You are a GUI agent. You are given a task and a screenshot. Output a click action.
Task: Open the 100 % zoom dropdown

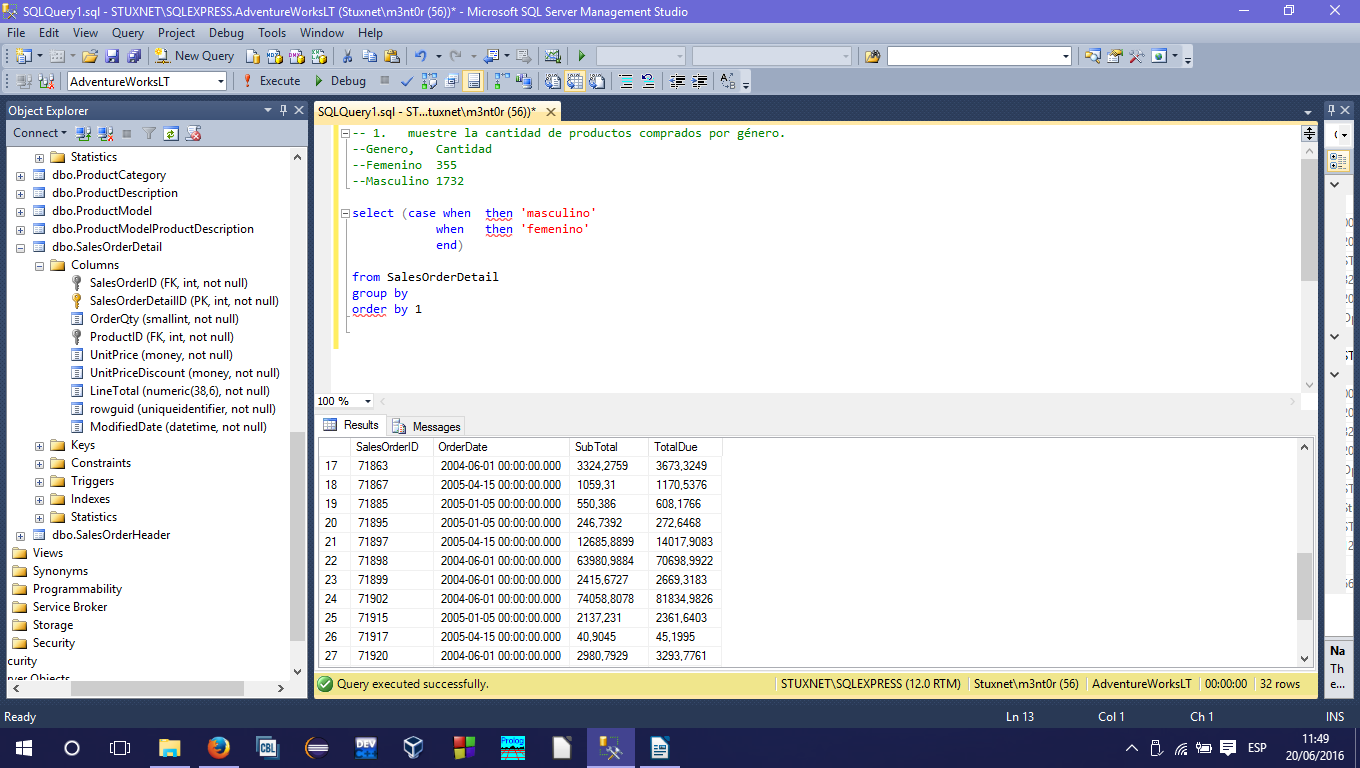click(x=367, y=401)
